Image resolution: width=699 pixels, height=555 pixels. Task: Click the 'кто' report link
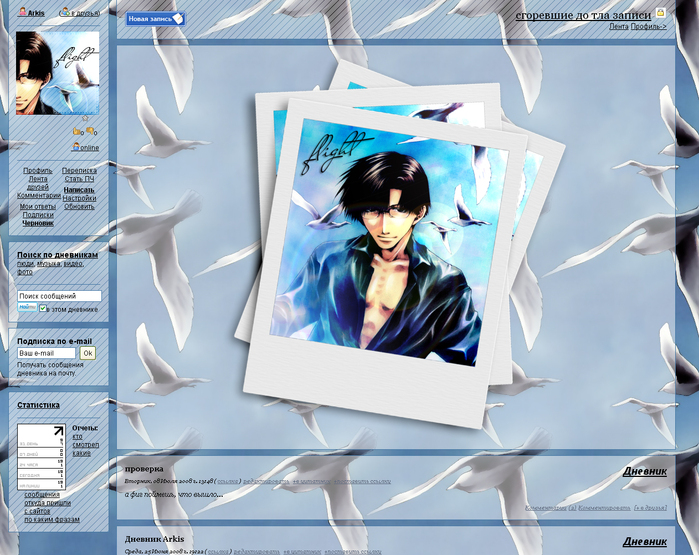77,436
